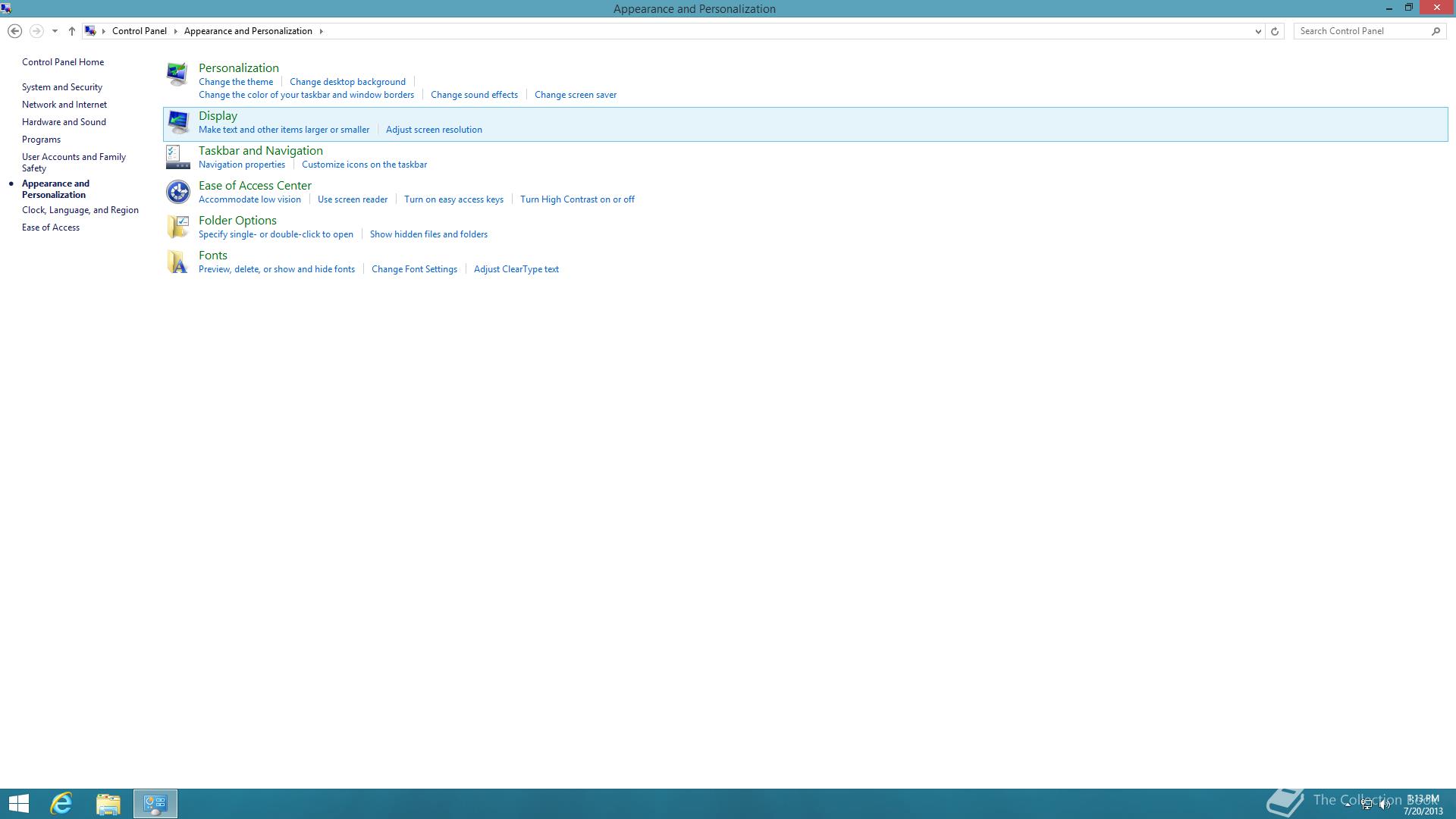Click Adjust ClearType text
This screenshot has width=1456, height=819.
[516, 269]
